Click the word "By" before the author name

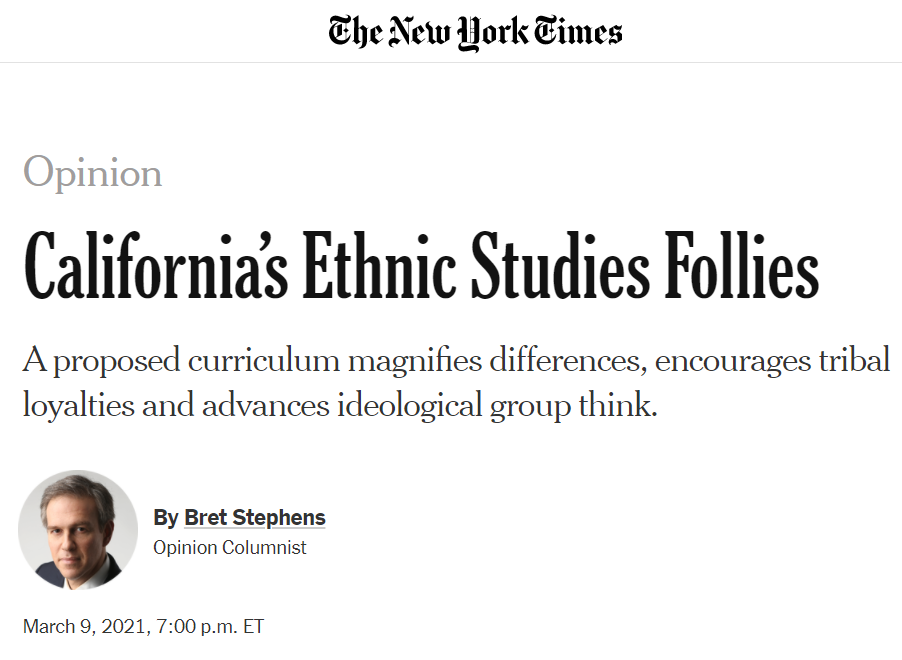click(x=166, y=518)
